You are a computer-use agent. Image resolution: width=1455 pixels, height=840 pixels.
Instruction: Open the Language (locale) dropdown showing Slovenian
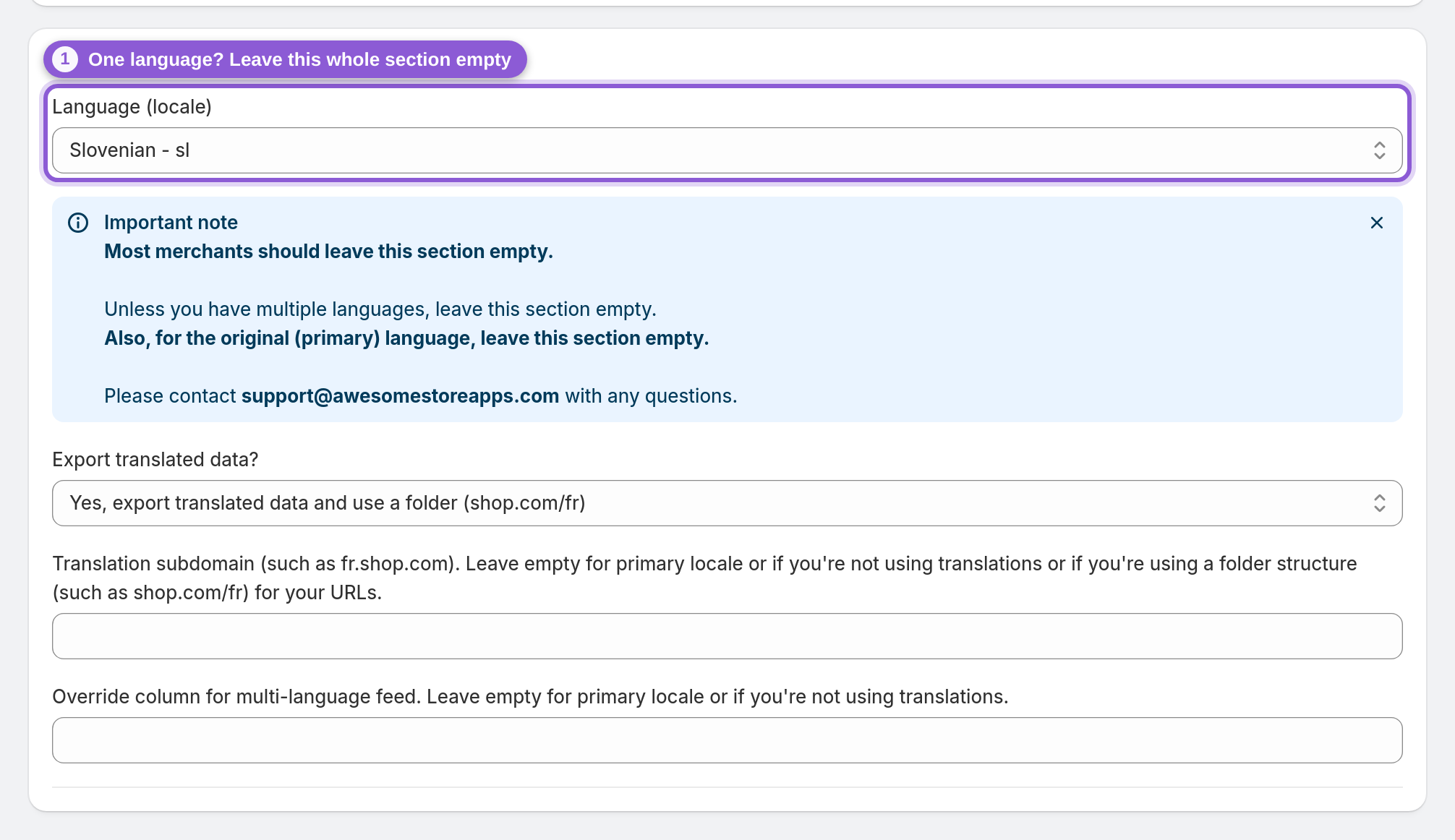(727, 150)
